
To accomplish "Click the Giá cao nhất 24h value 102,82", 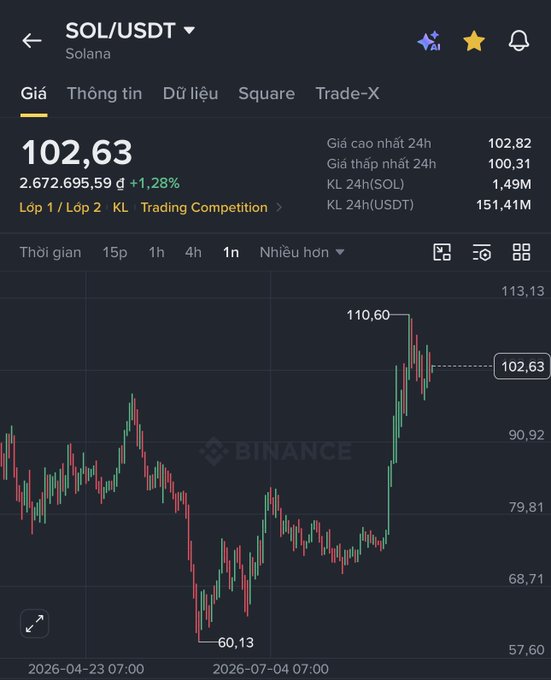I will [509, 143].
